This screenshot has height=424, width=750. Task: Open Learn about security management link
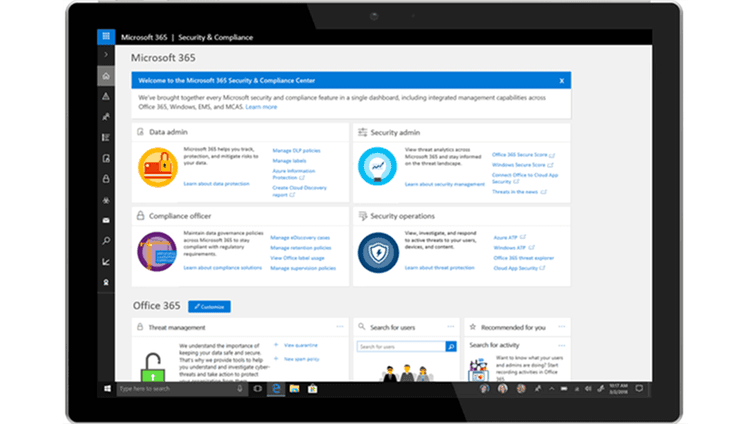445,184
